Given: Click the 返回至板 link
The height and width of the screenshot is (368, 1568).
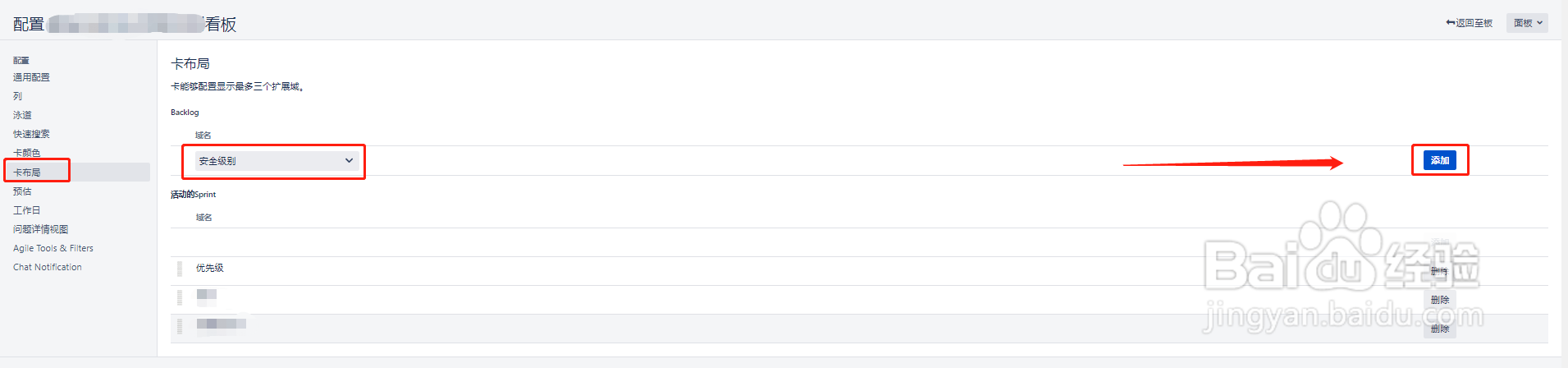Looking at the screenshot, I should [x=1474, y=23].
